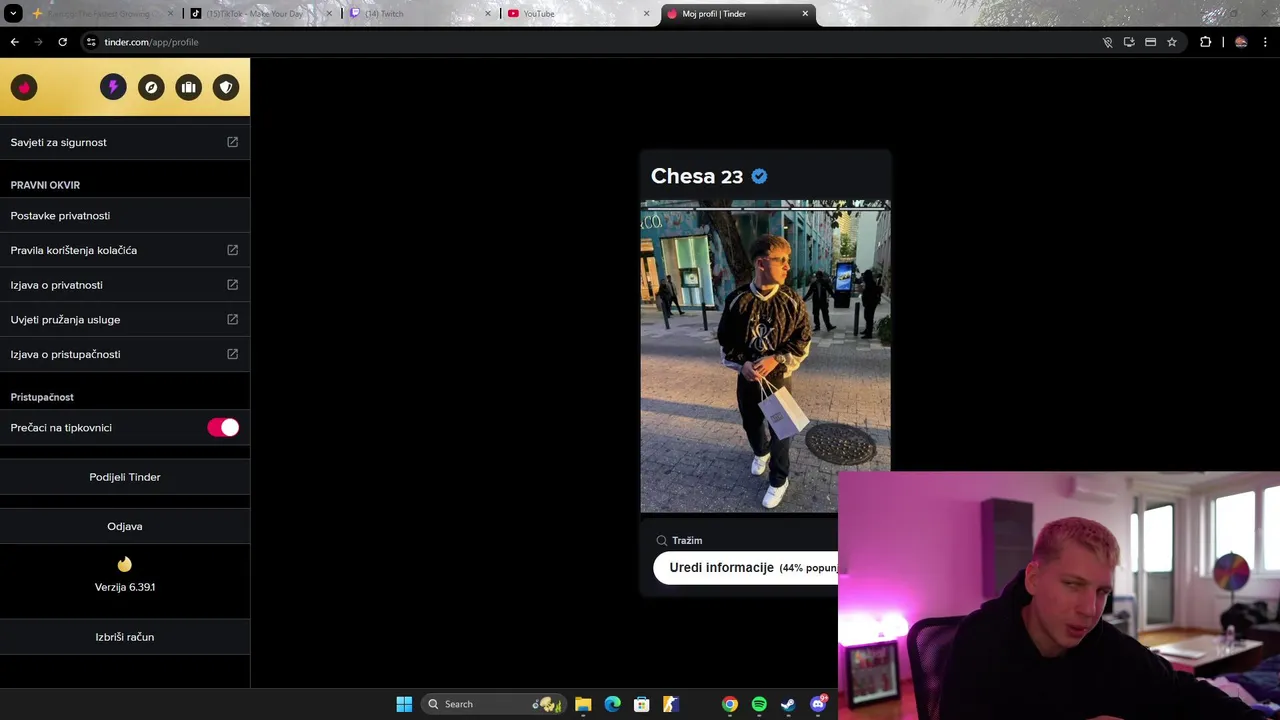Open Pravila korištenja kolačića link
Image resolution: width=1280 pixels, height=720 pixels.
point(125,250)
